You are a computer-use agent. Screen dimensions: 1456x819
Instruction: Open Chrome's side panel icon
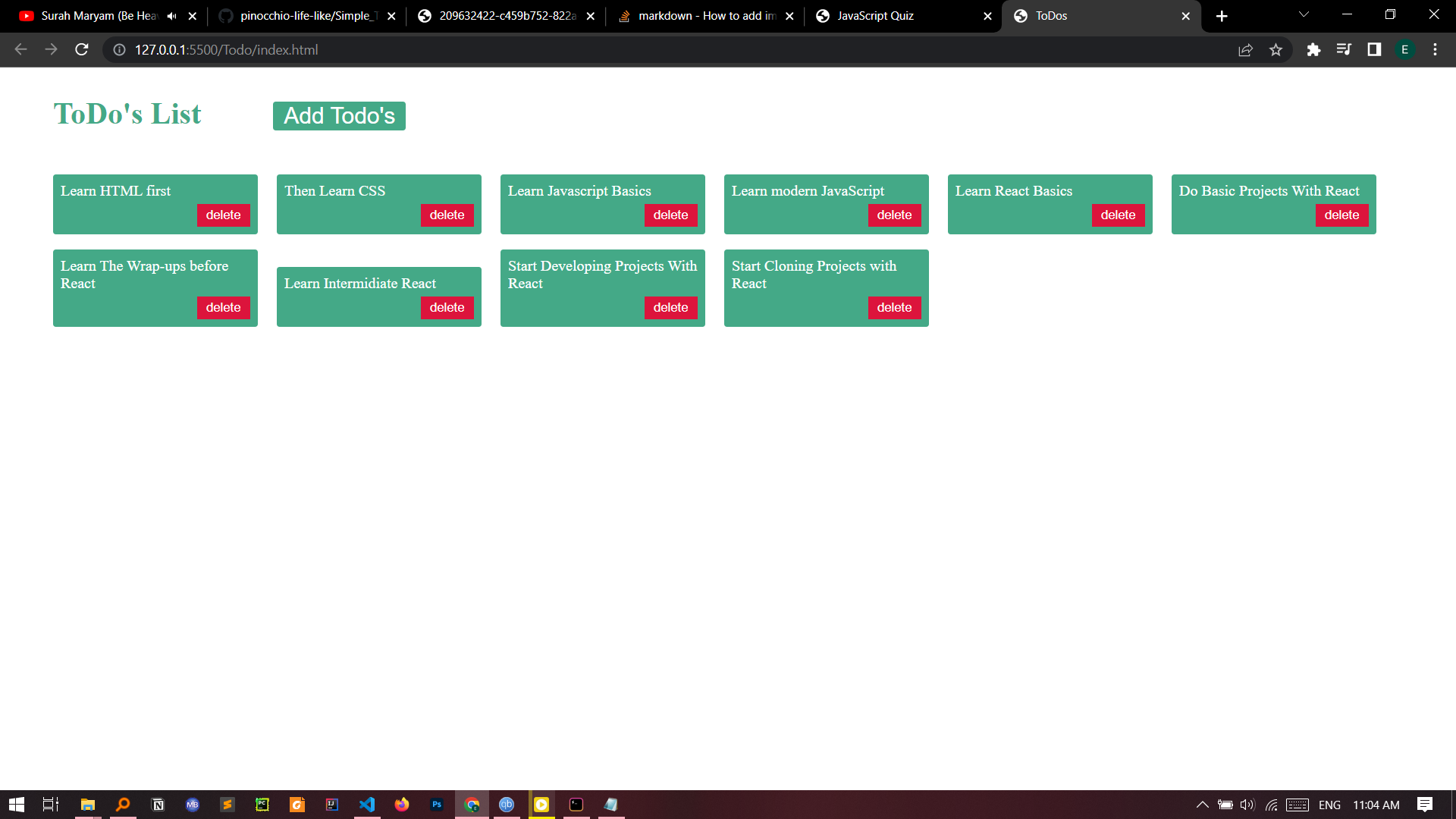[x=1373, y=49]
